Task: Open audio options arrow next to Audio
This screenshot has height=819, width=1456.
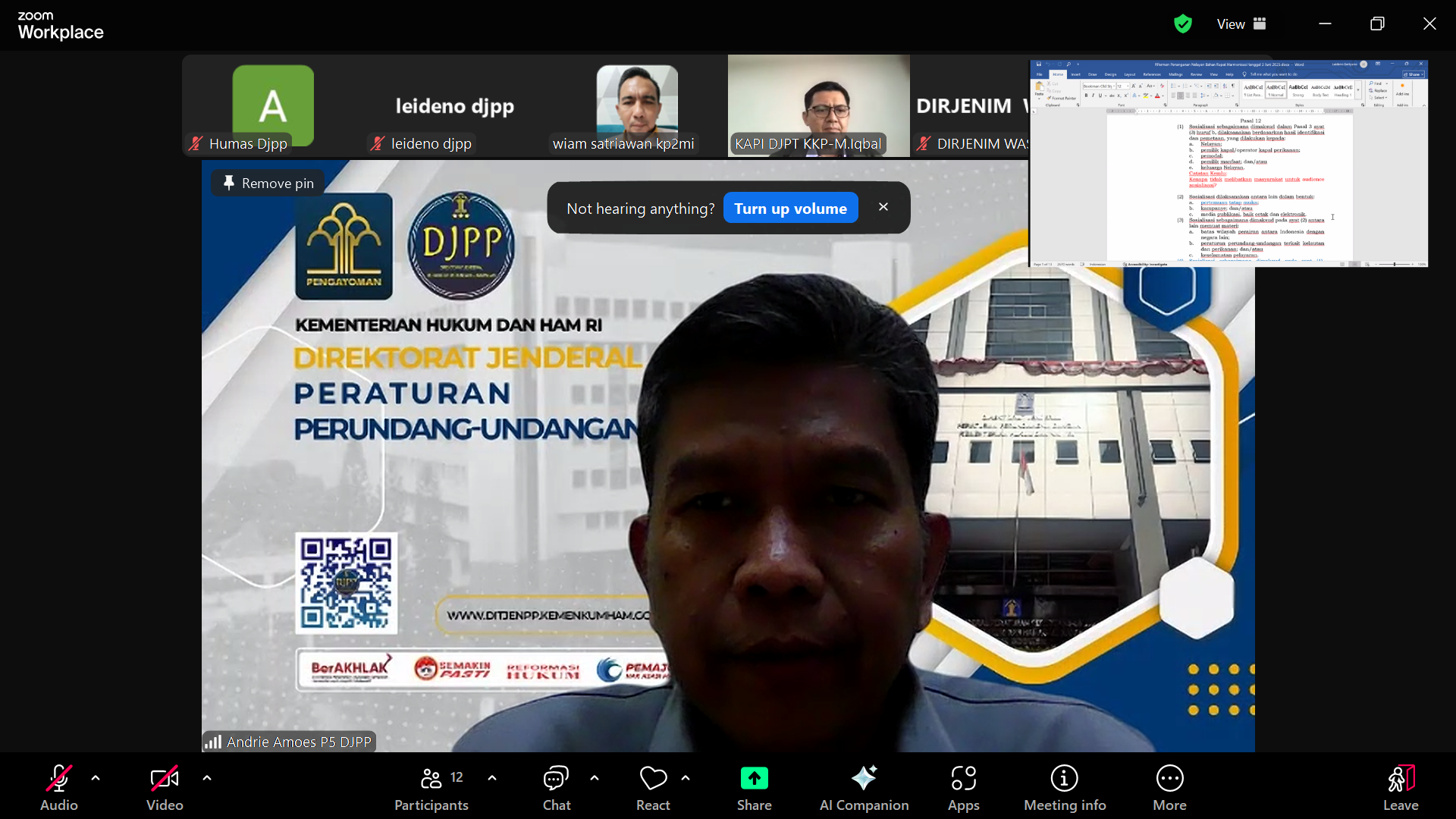Action: tap(96, 778)
